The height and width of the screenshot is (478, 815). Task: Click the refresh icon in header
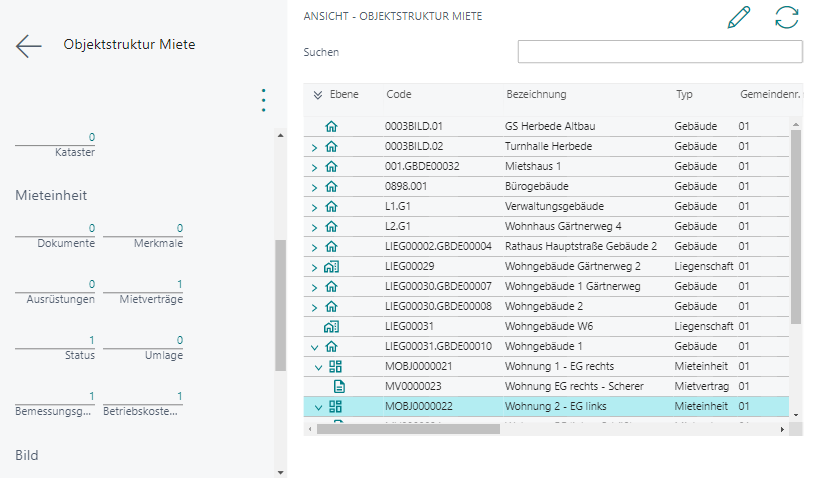pos(787,18)
